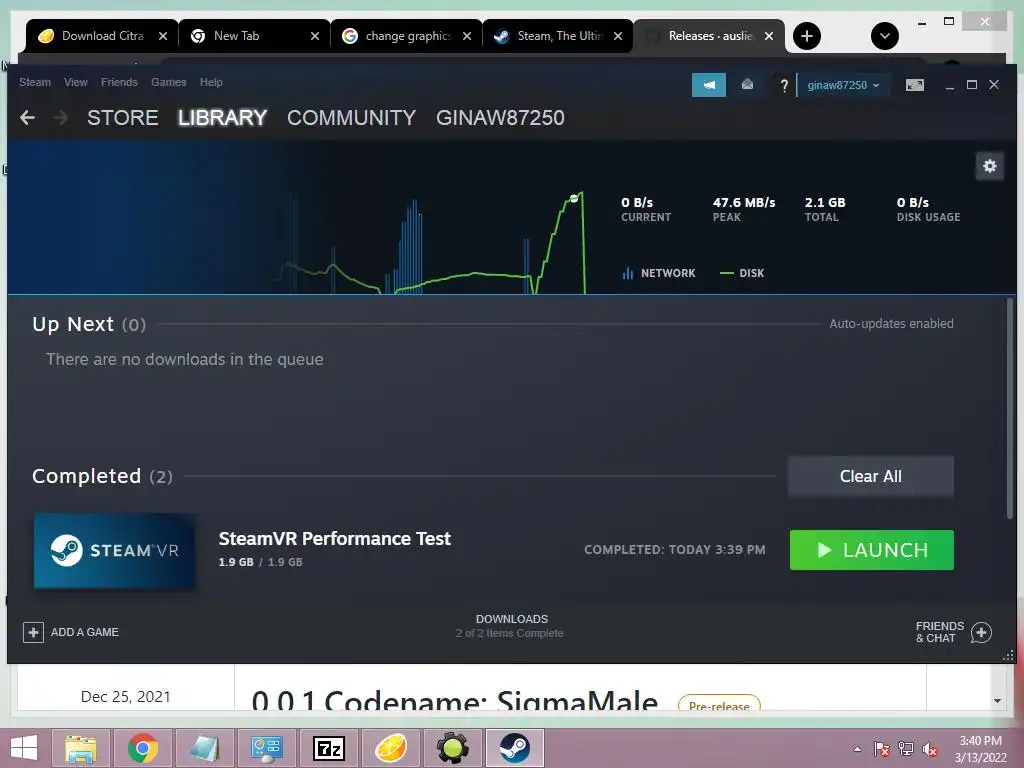Image resolution: width=1024 pixels, height=768 pixels.
Task: Open Control Panel icon in taskbar
Action: pyautogui.click(x=266, y=748)
